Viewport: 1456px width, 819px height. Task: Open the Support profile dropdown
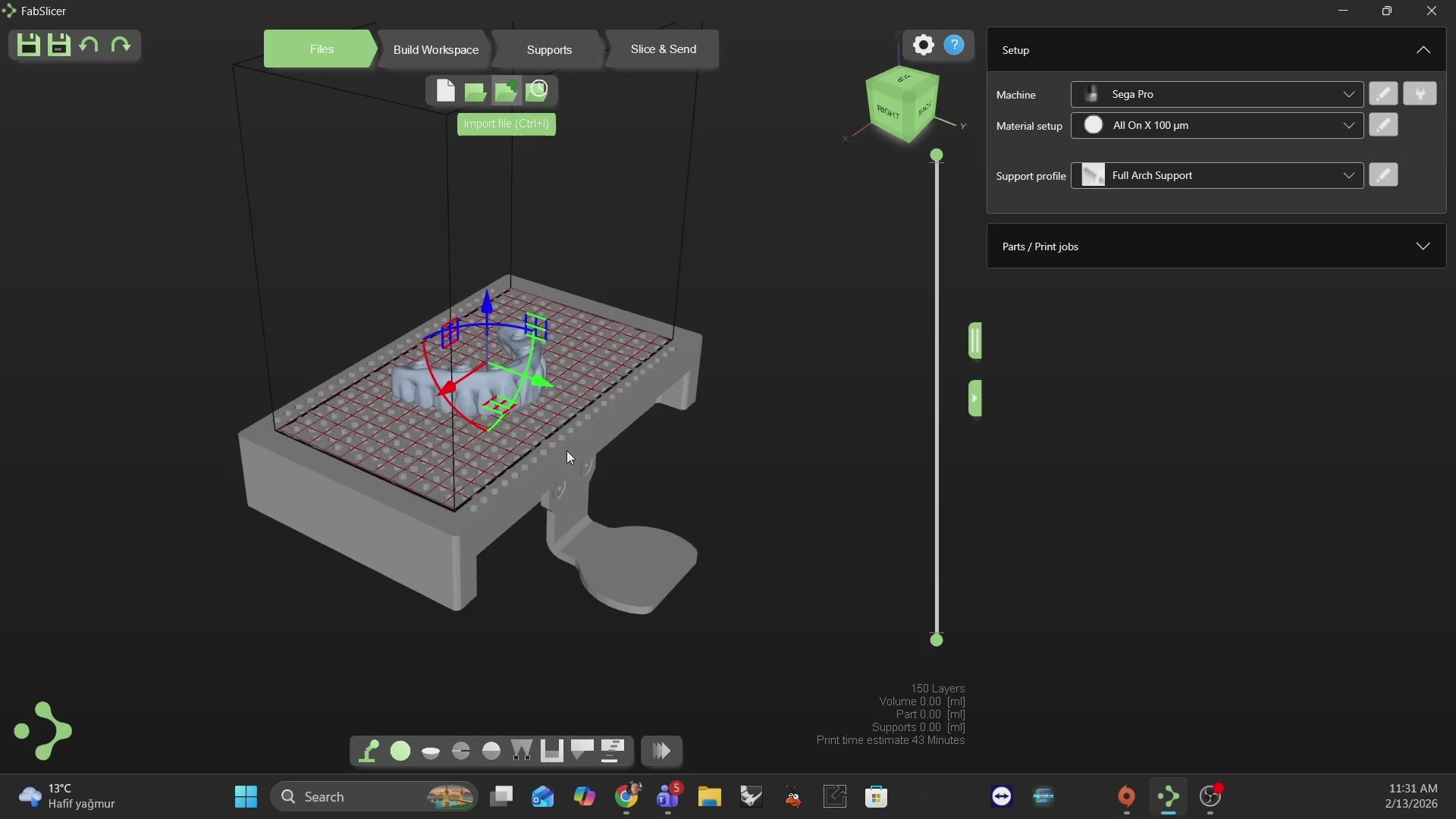(x=1216, y=175)
